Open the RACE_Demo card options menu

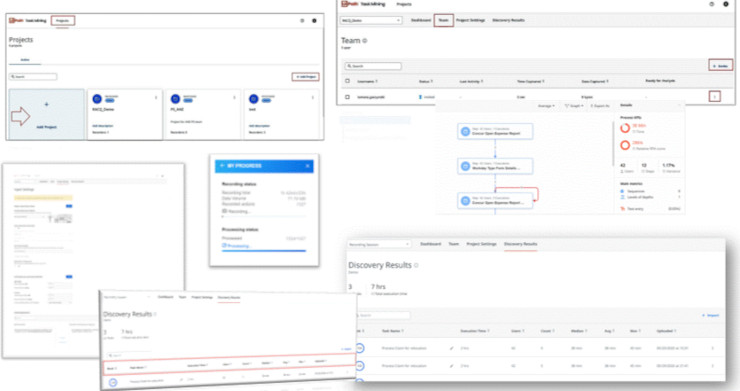point(156,98)
